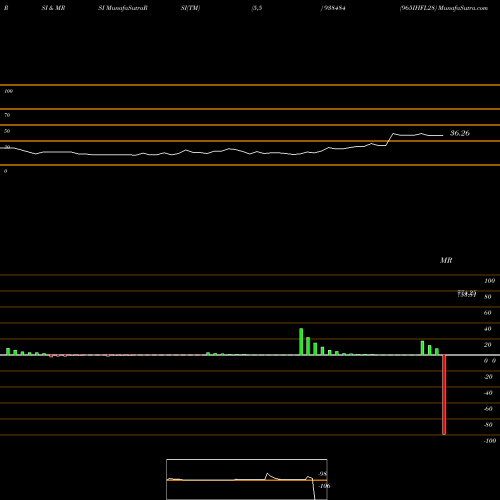Click the MR panel title label
Viewport: 500px width, 500px height.
446,260
